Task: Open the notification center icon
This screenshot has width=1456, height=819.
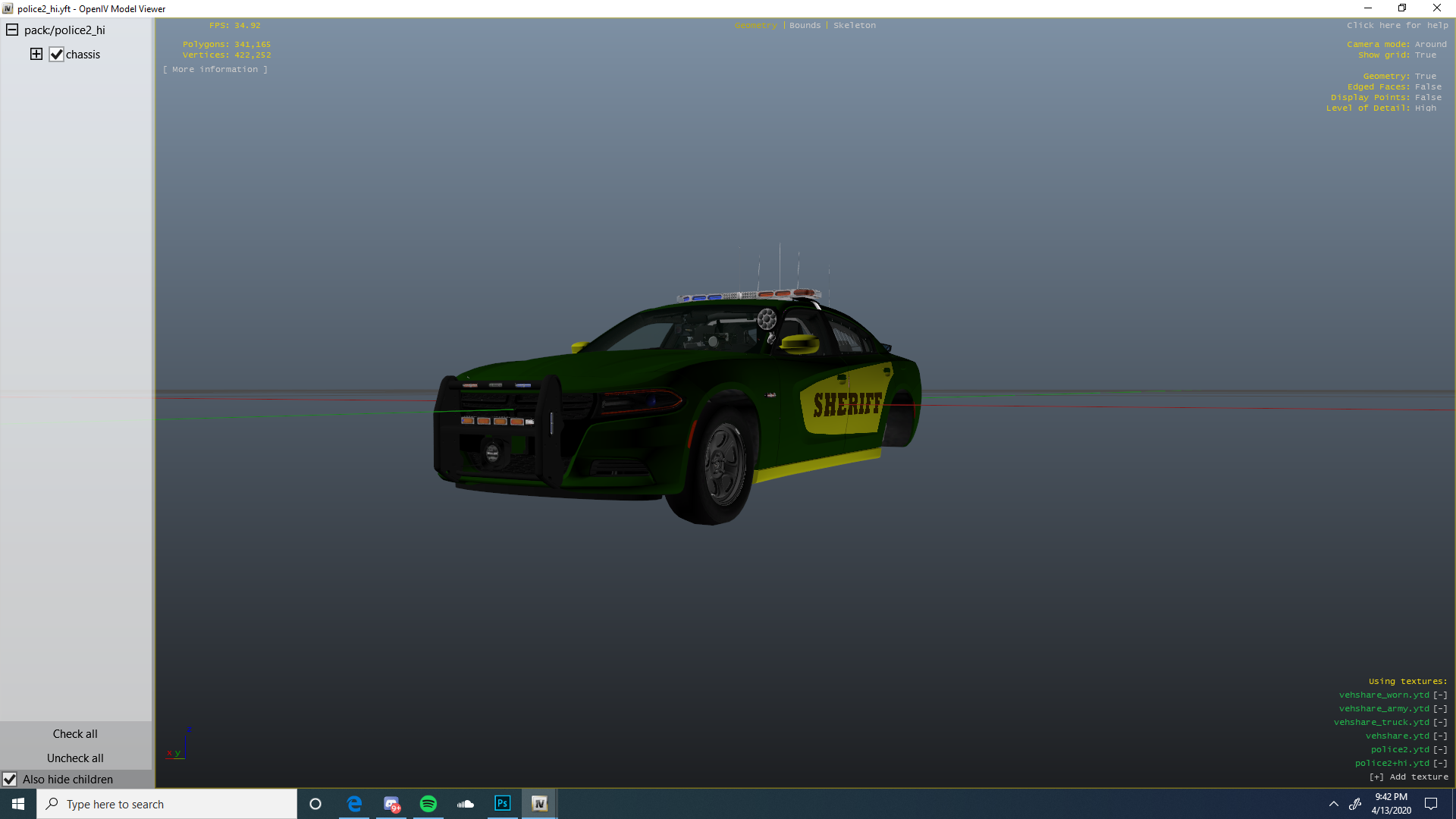Action: click(x=1431, y=804)
